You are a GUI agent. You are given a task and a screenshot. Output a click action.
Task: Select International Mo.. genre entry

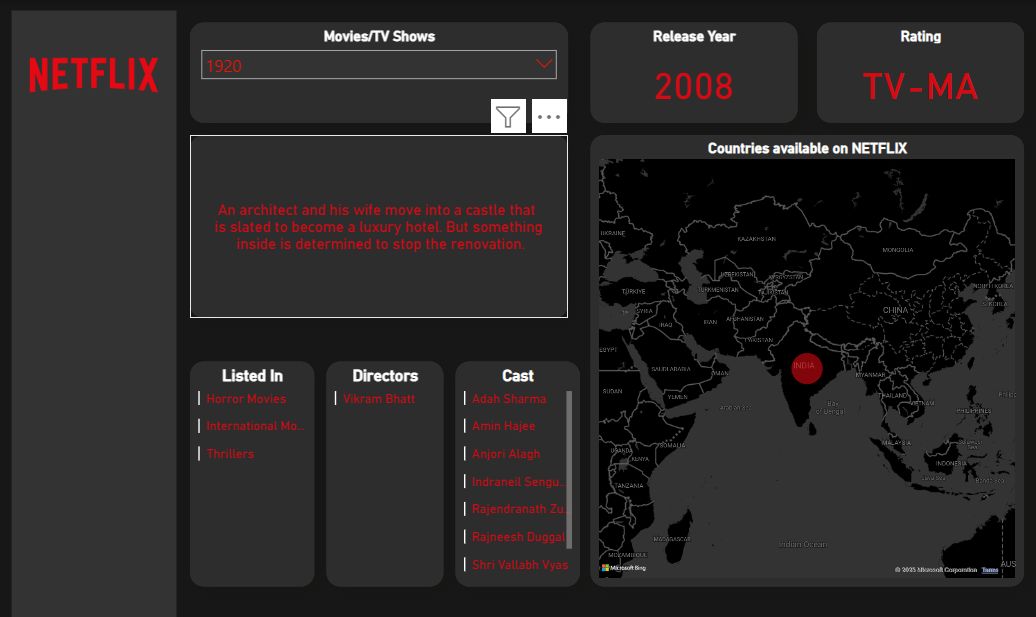(255, 426)
